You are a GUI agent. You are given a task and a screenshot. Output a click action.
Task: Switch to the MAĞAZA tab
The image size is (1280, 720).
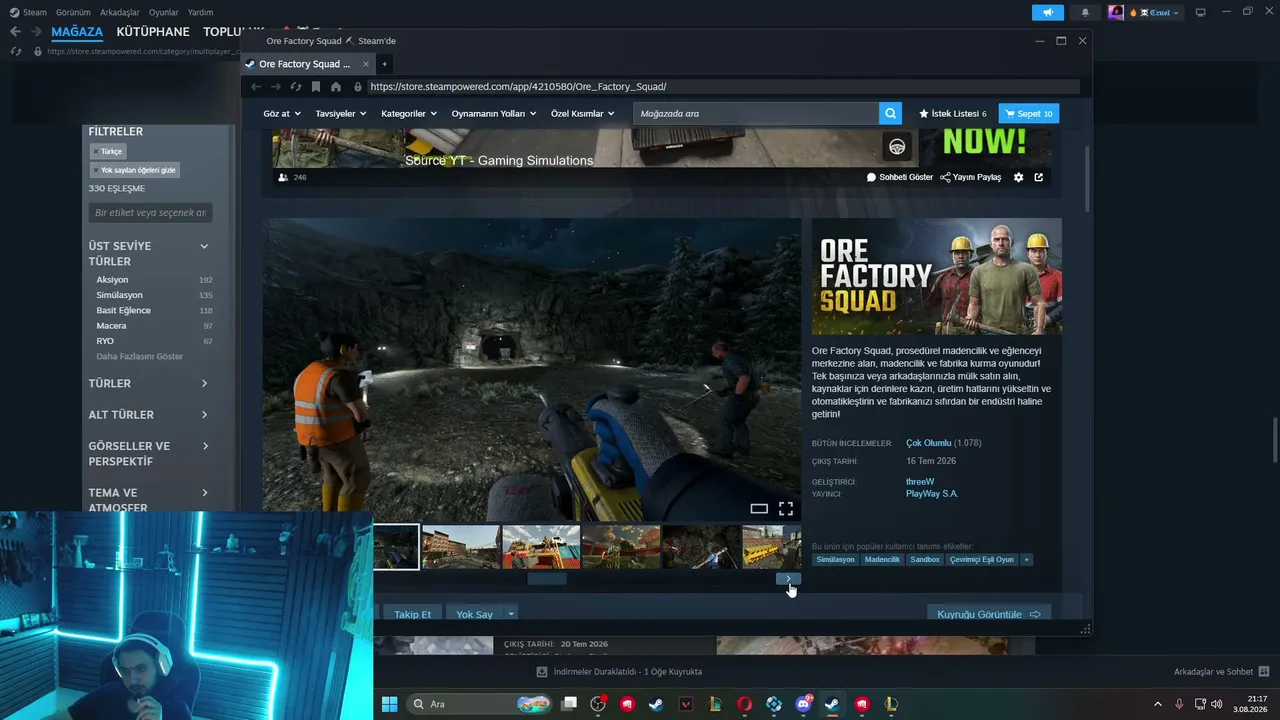point(77,32)
